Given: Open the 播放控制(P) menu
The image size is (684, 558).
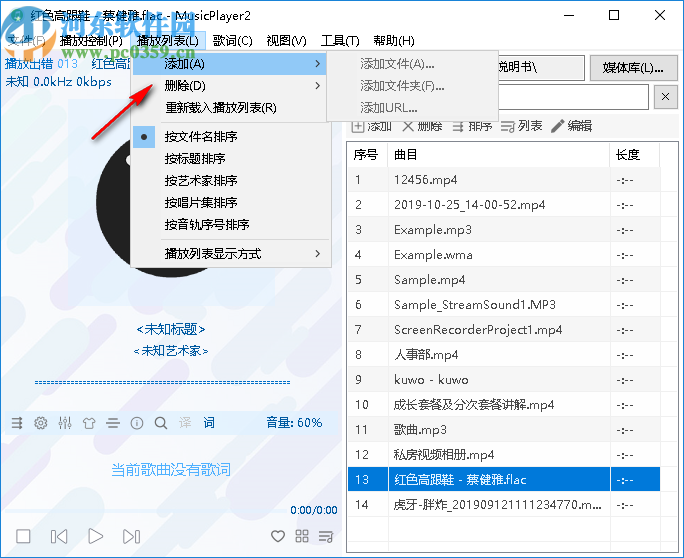Looking at the screenshot, I should point(91,41).
